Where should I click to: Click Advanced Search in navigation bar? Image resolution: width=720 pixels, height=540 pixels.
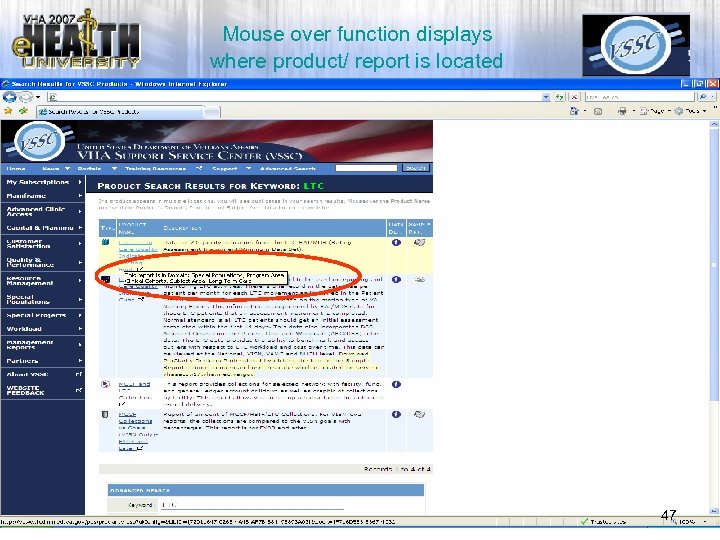coord(287,169)
